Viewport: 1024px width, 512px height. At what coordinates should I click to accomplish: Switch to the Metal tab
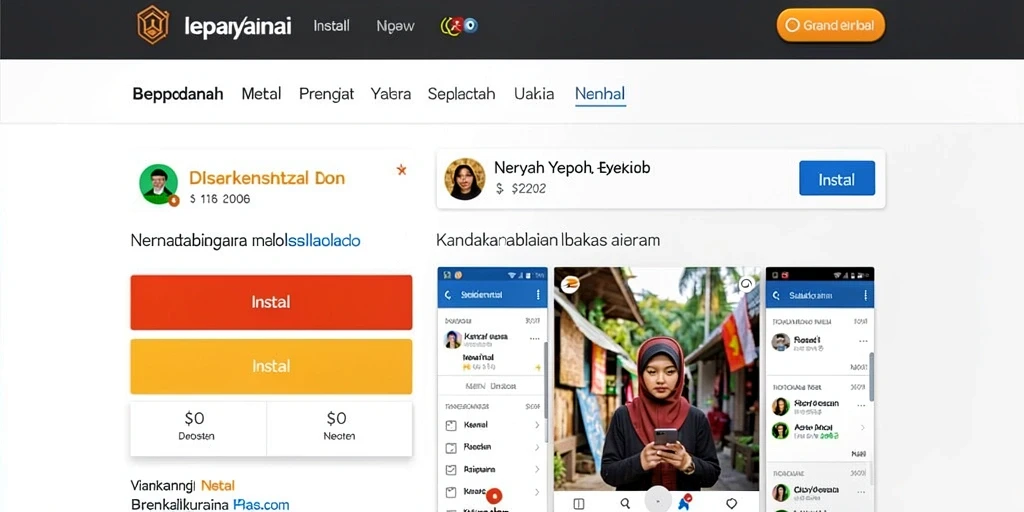pos(261,94)
